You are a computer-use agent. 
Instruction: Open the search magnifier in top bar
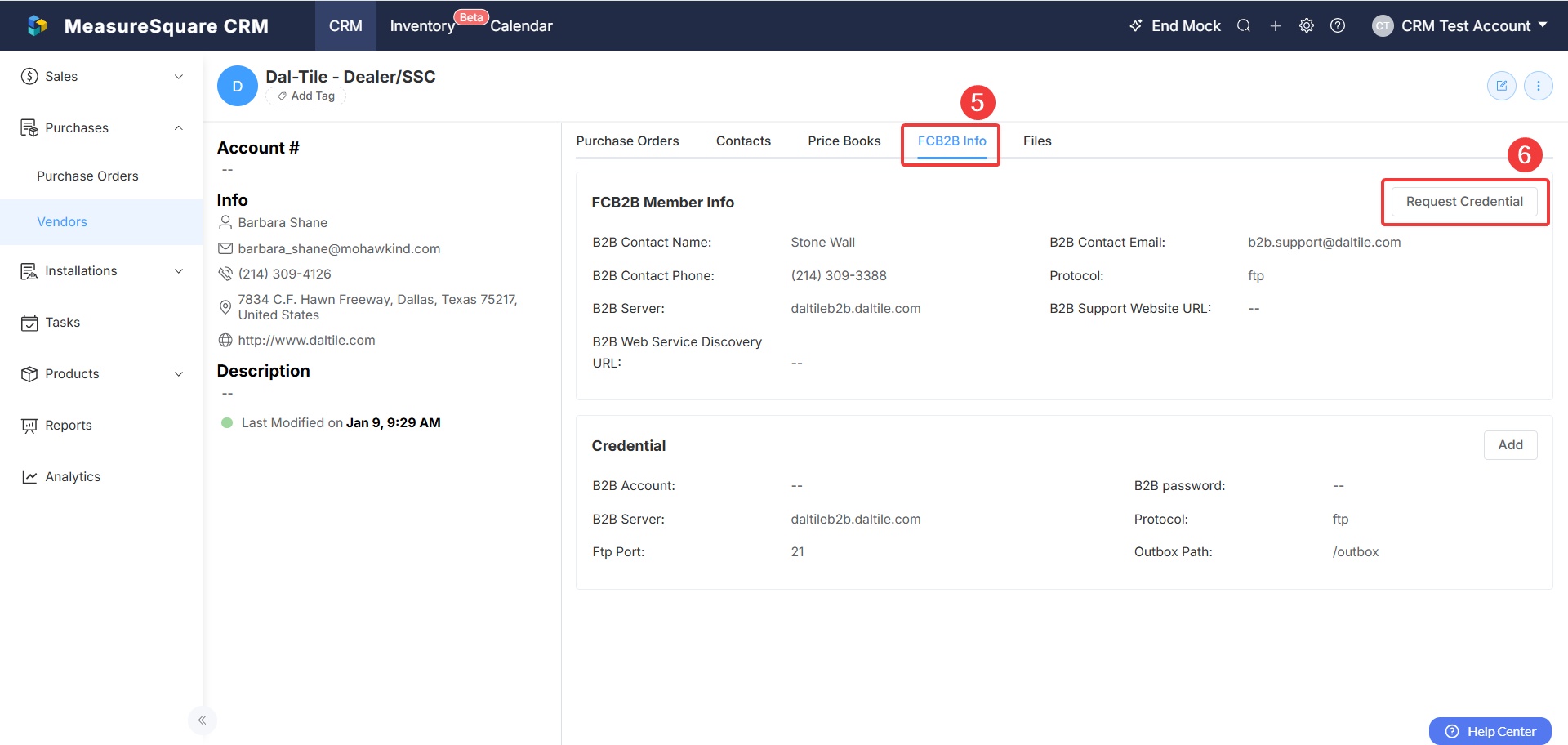(1244, 25)
